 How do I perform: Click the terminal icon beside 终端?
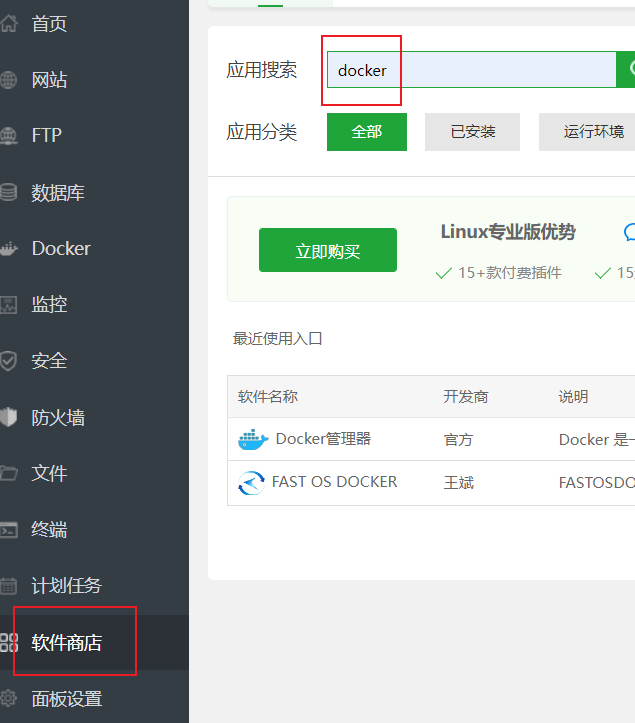(8, 530)
